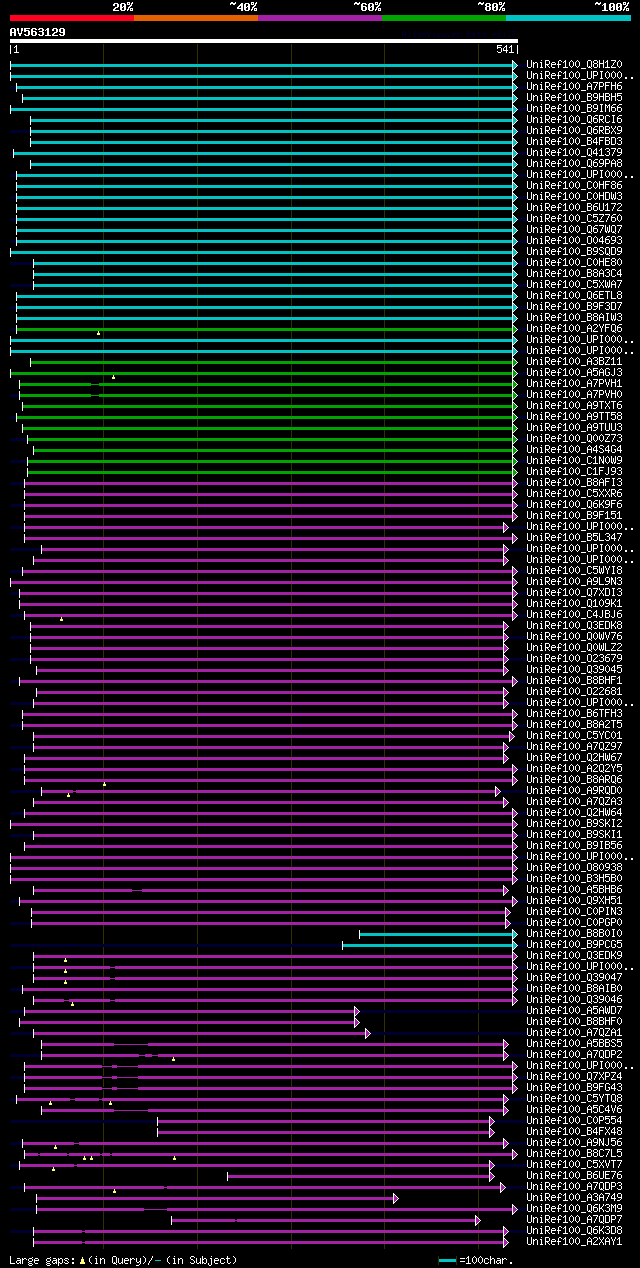Open hit UniRef100_B4FBD3

coord(574,142)
